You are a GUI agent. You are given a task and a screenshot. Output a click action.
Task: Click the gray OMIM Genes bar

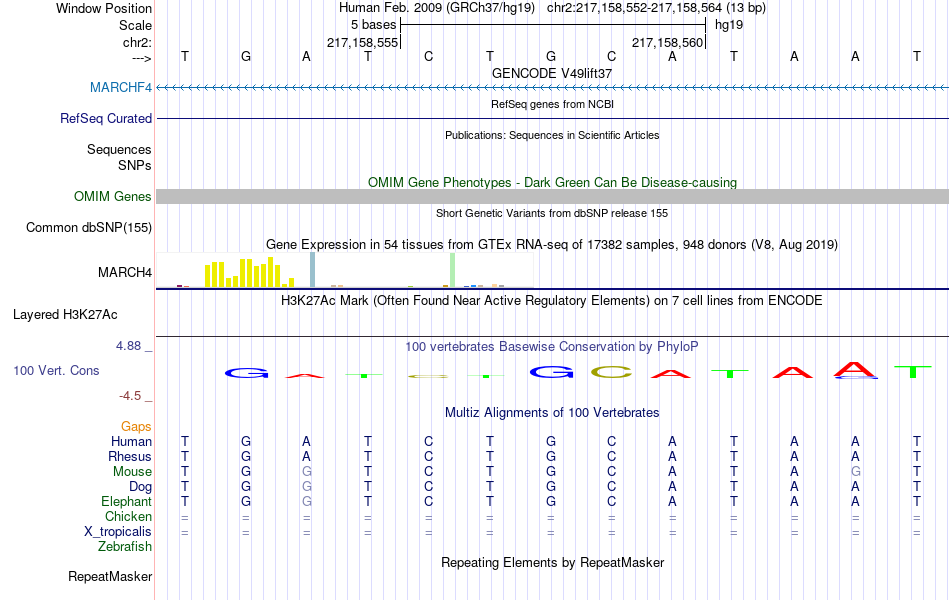click(x=553, y=196)
